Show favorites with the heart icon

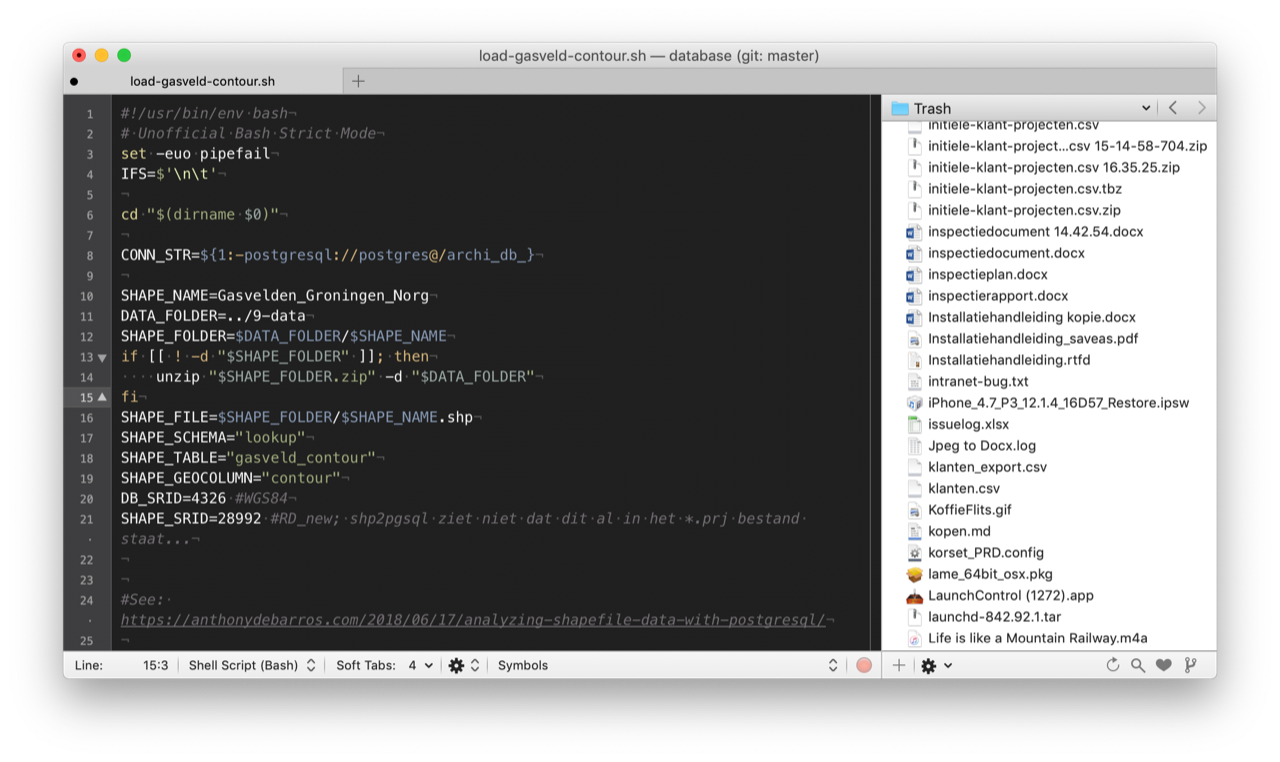click(x=1164, y=665)
